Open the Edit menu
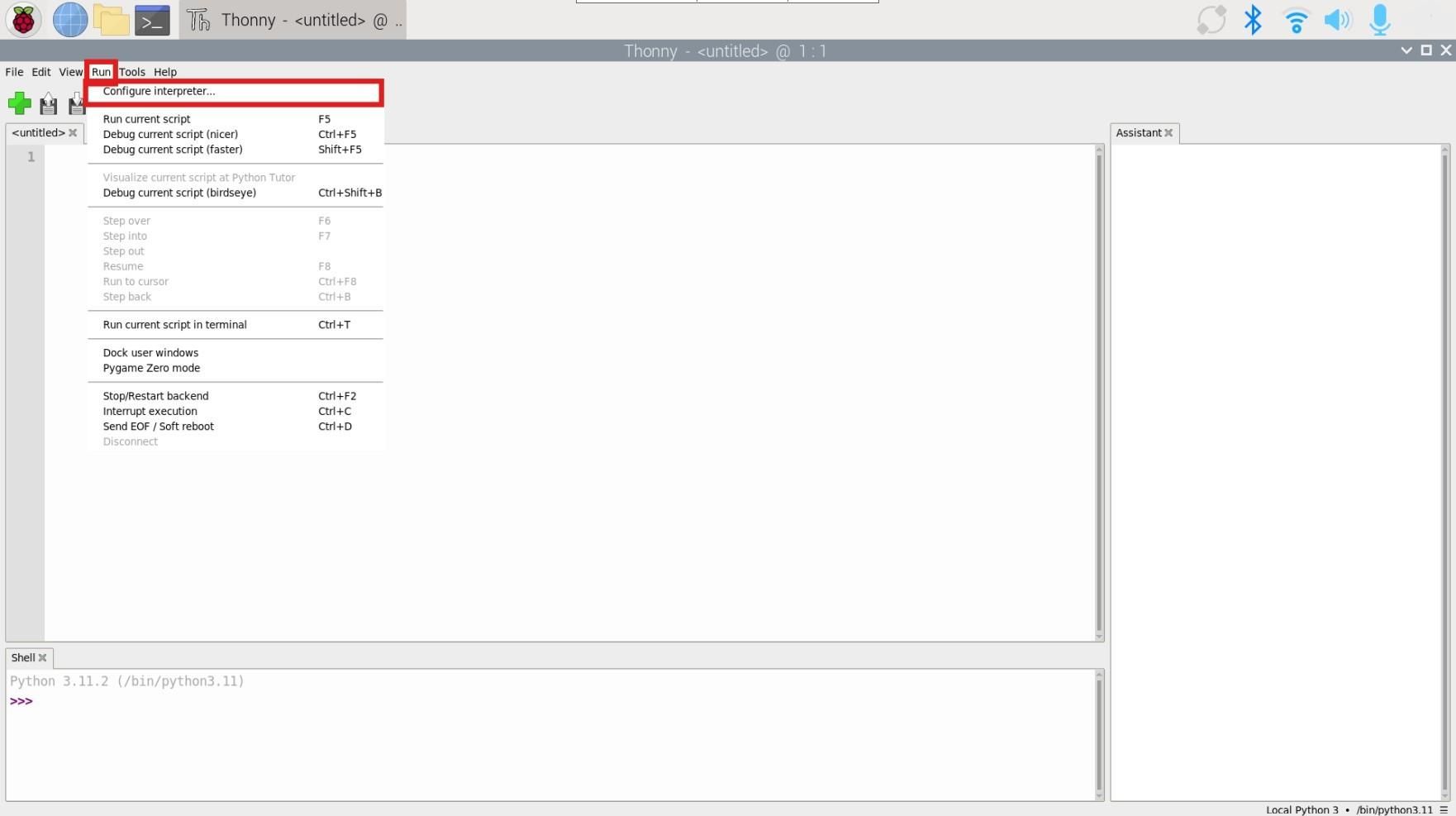The height and width of the screenshot is (816, 1456). (x=40, y=72)
